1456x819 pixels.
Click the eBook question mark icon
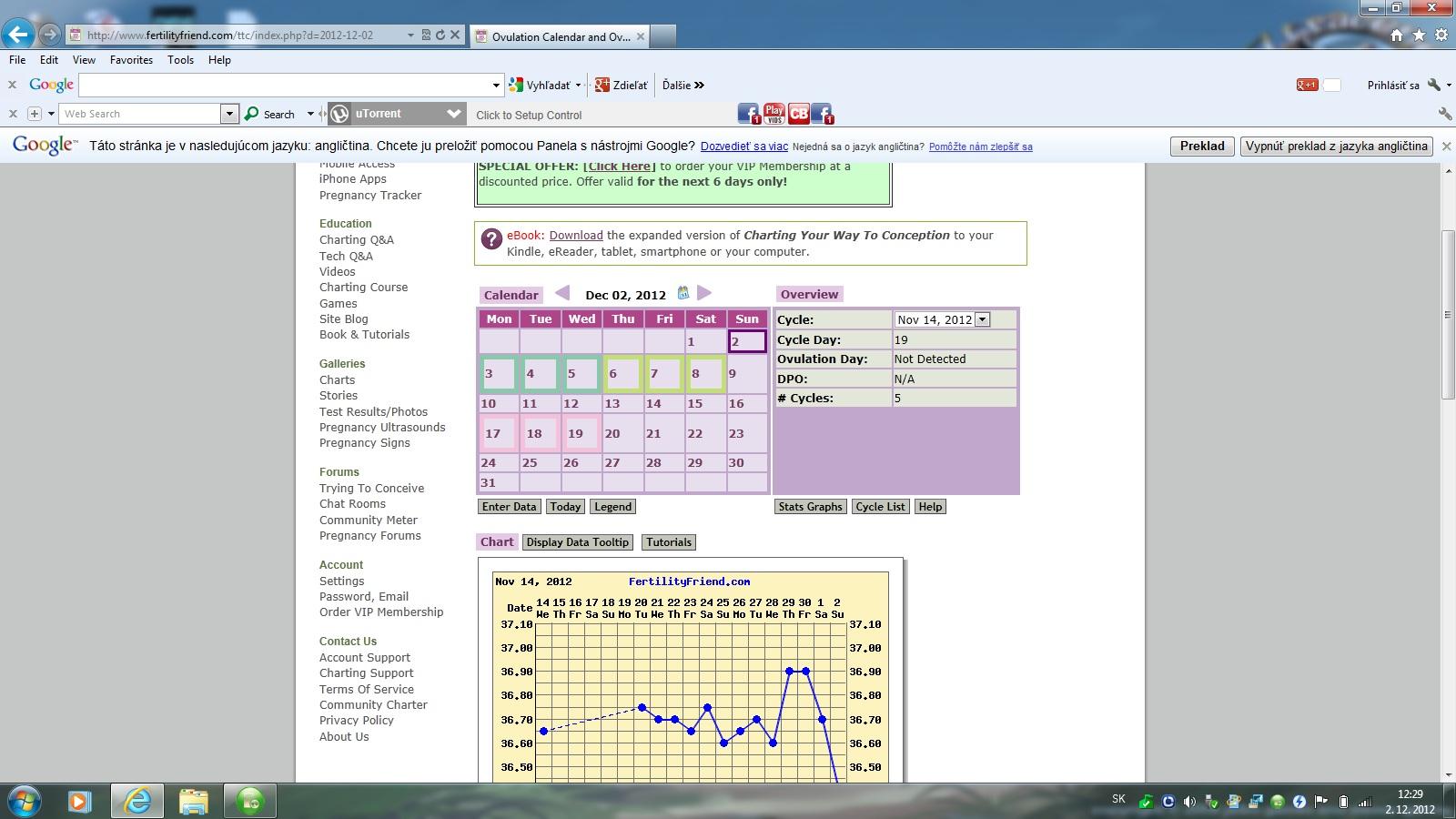491,239
